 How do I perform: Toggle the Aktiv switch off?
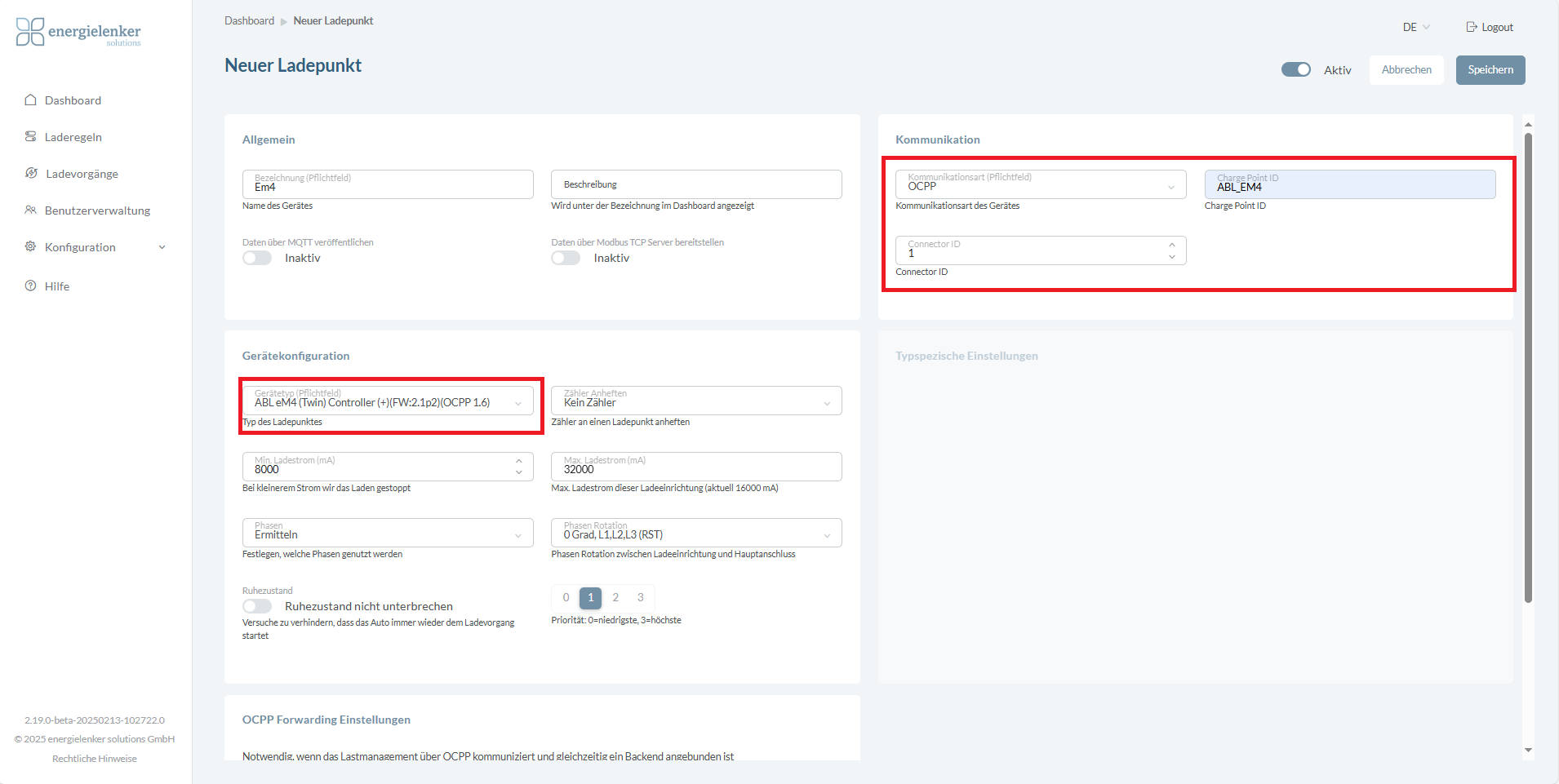[1295, 70]
